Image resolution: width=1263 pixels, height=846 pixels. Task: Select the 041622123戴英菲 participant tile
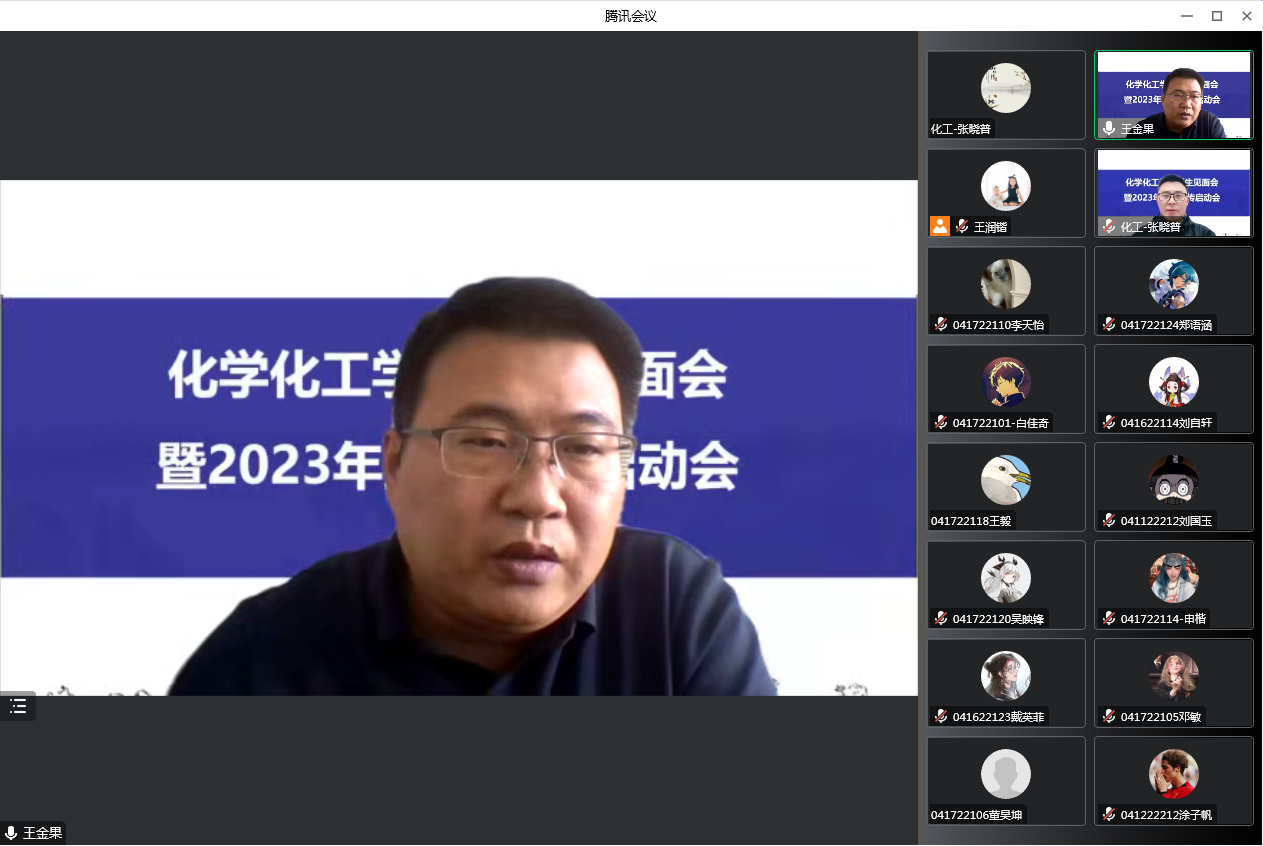click(x=1006, y=683)
